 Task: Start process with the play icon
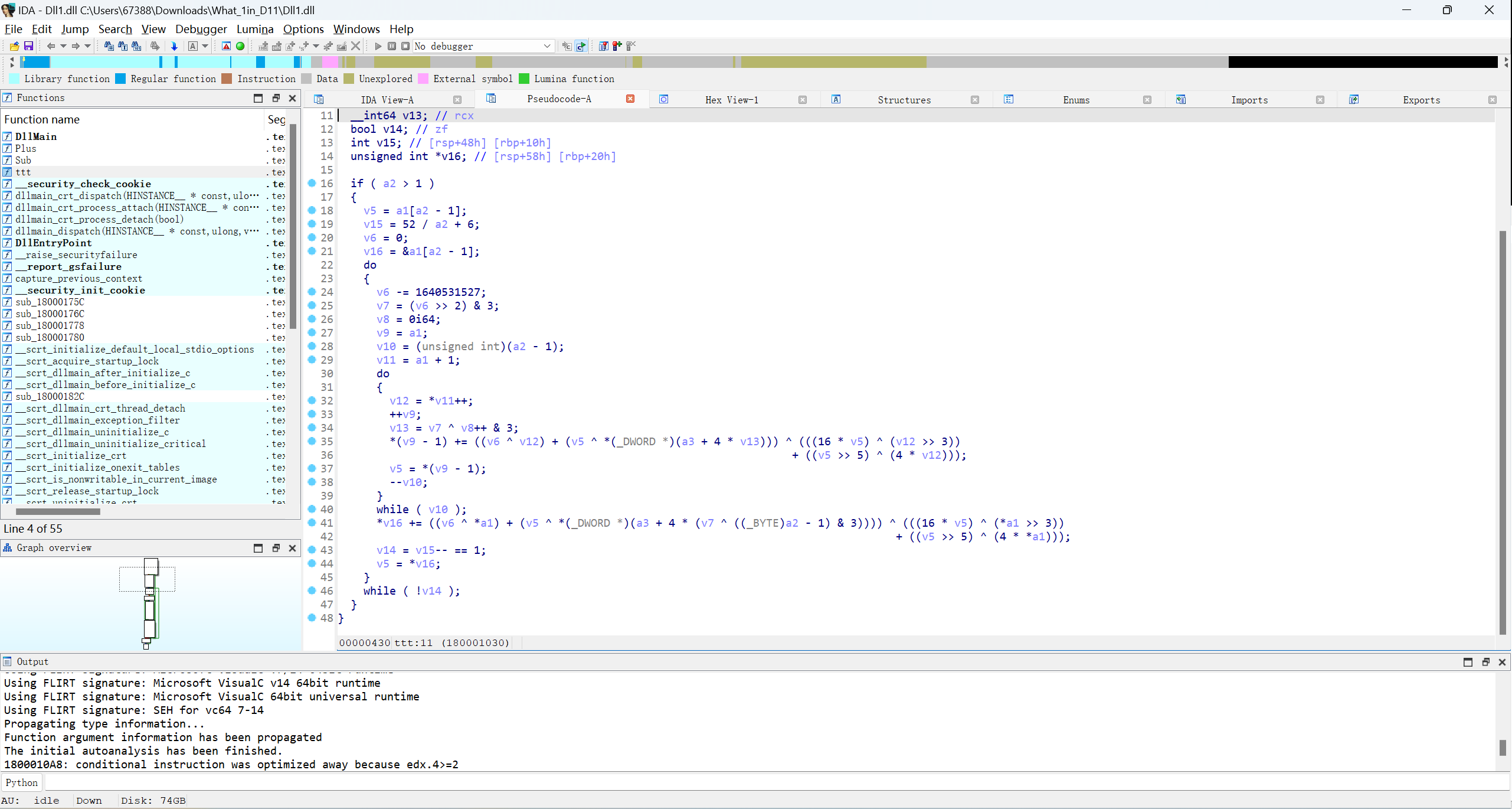pos(378,46)
